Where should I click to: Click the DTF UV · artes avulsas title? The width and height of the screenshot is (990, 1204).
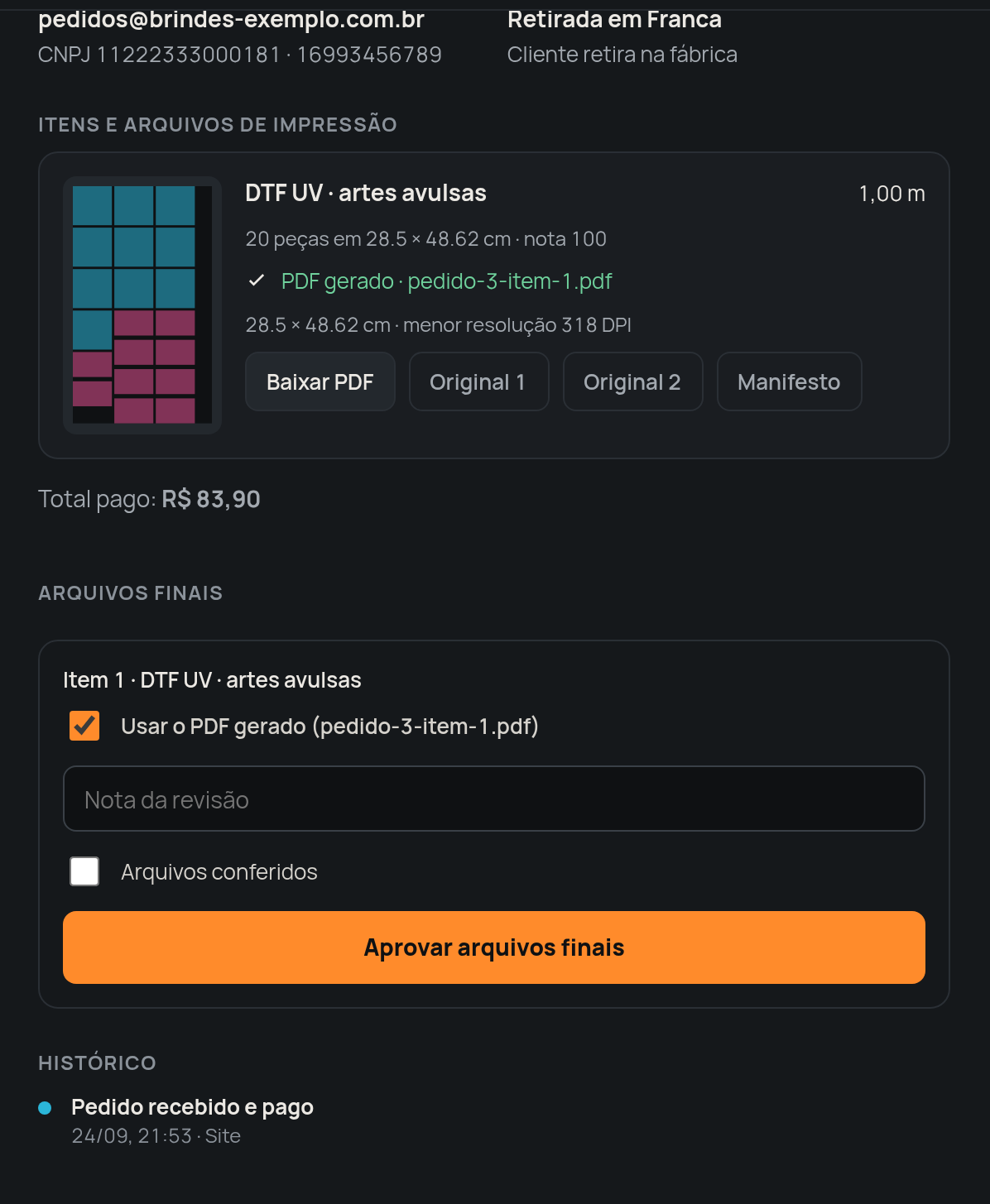tap(366, 193)
